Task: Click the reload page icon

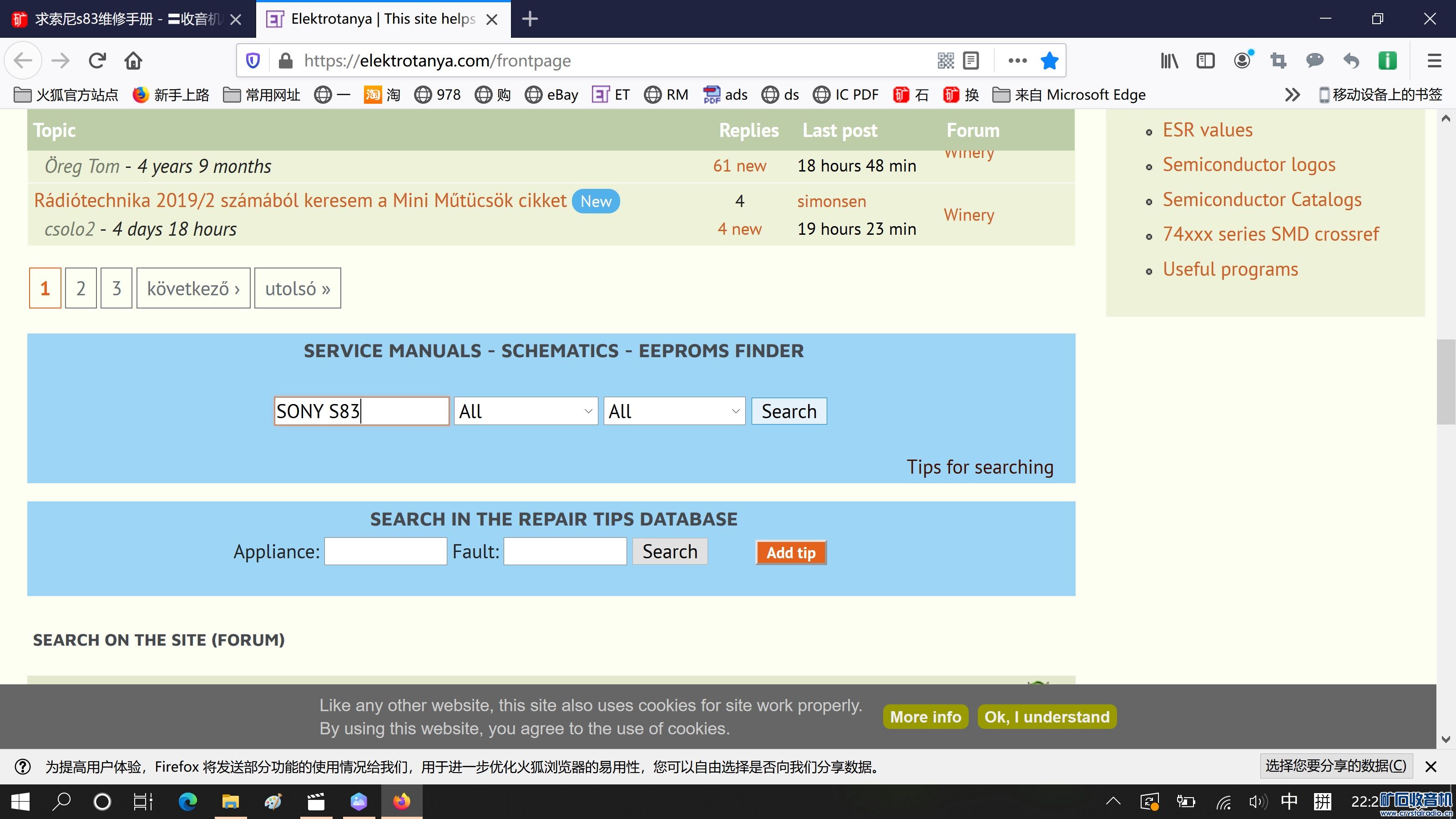Action: 97,61
